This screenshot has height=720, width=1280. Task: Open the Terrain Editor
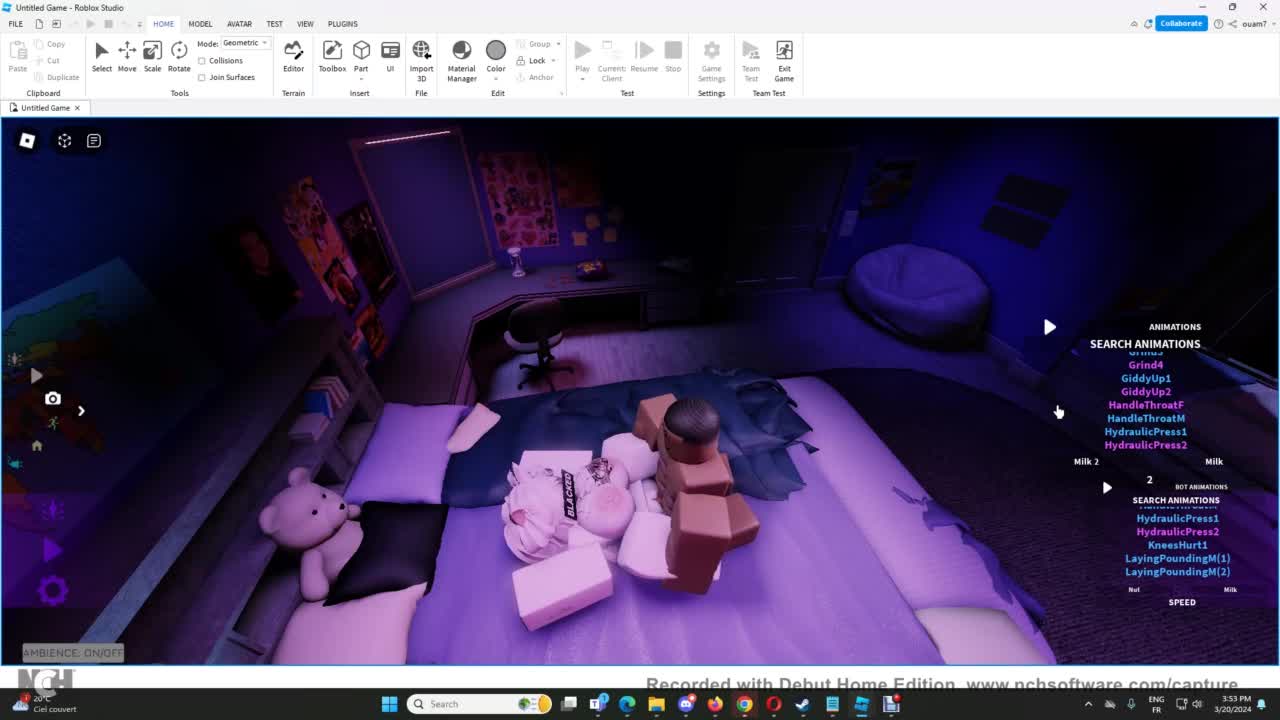(293, 56)
